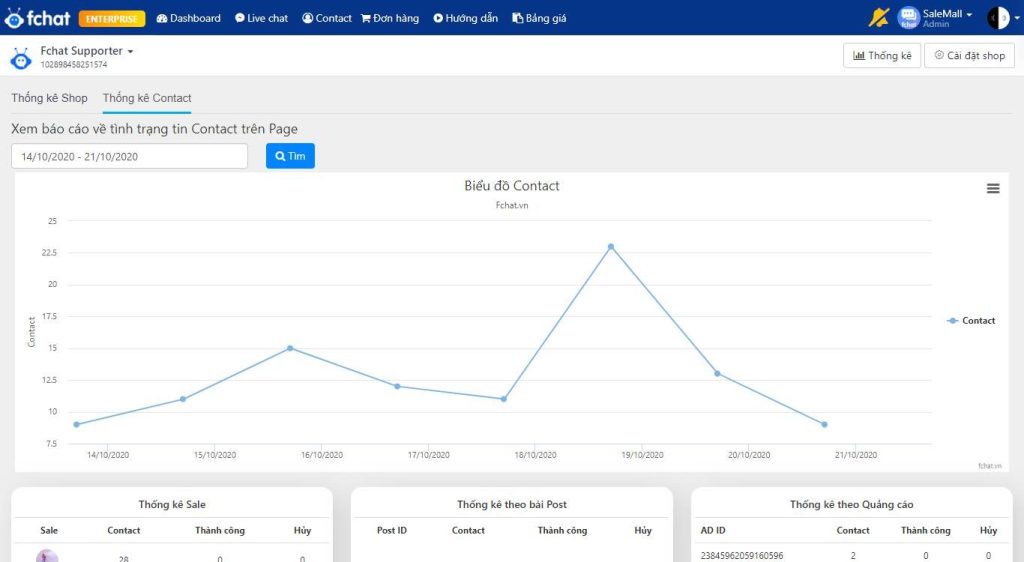Click the sale user avatar in Thống kê Sale
Viewport: 1024px width, 562px height.
(x=47, y=556)
